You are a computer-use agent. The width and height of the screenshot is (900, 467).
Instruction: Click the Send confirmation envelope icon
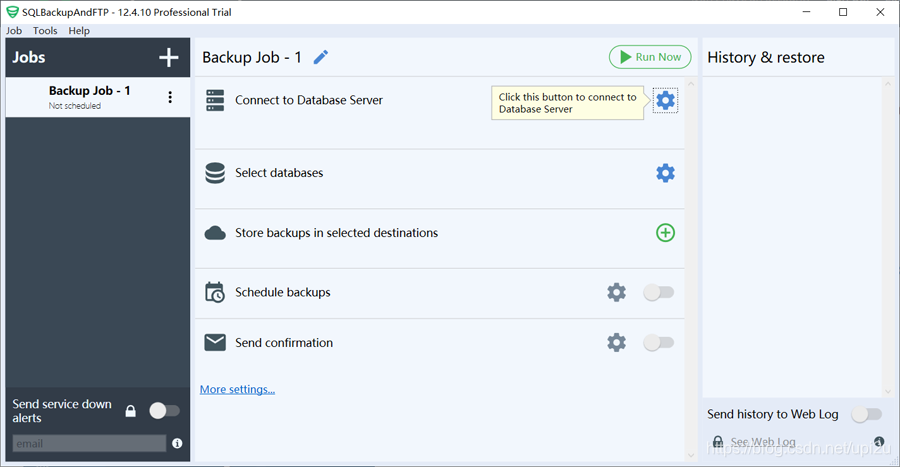coord(215,343)
